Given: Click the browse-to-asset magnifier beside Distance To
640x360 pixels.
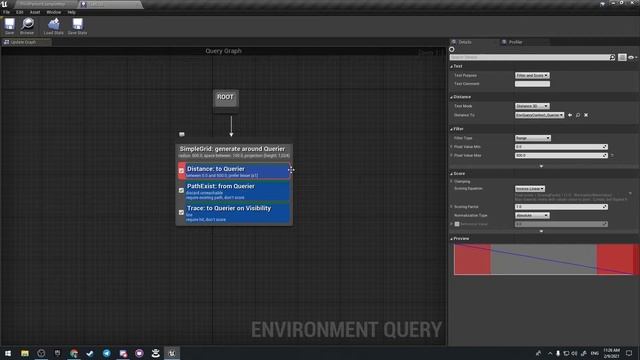Looking at the screenshot, I should point(578,116).
